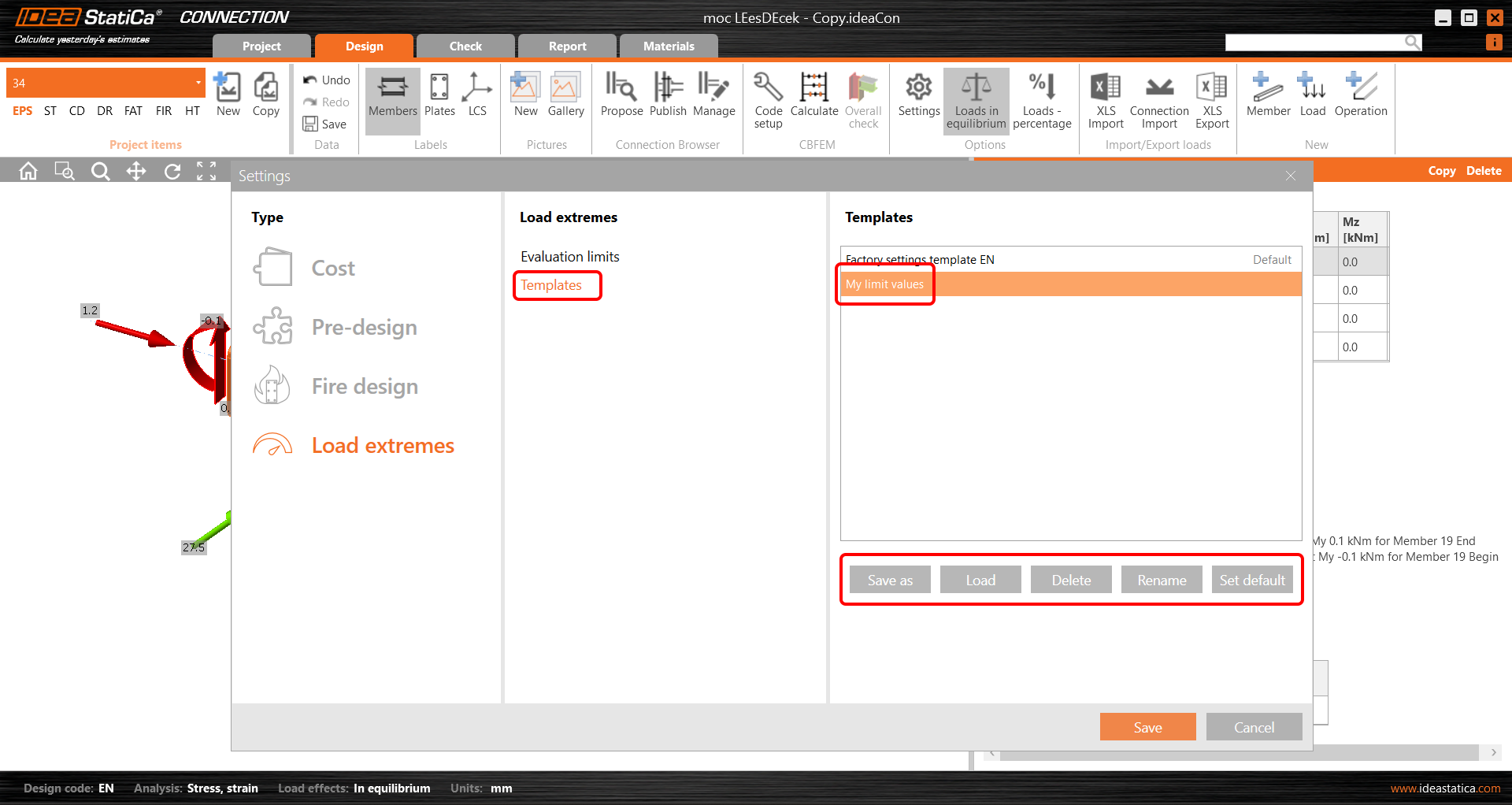
Task: Click the Propose connection icon
Action: pyautogui.click(x=621, y=87)
